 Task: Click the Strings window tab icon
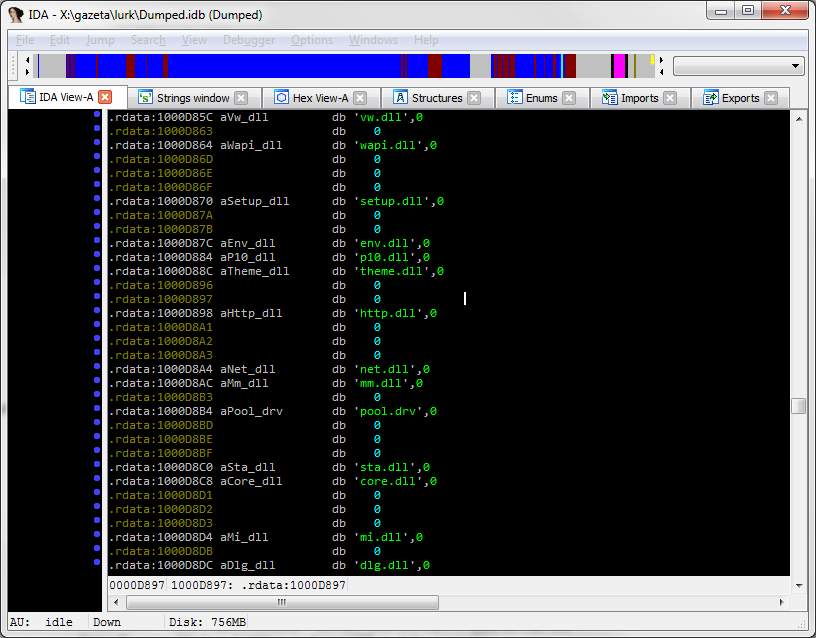(145, 97)
